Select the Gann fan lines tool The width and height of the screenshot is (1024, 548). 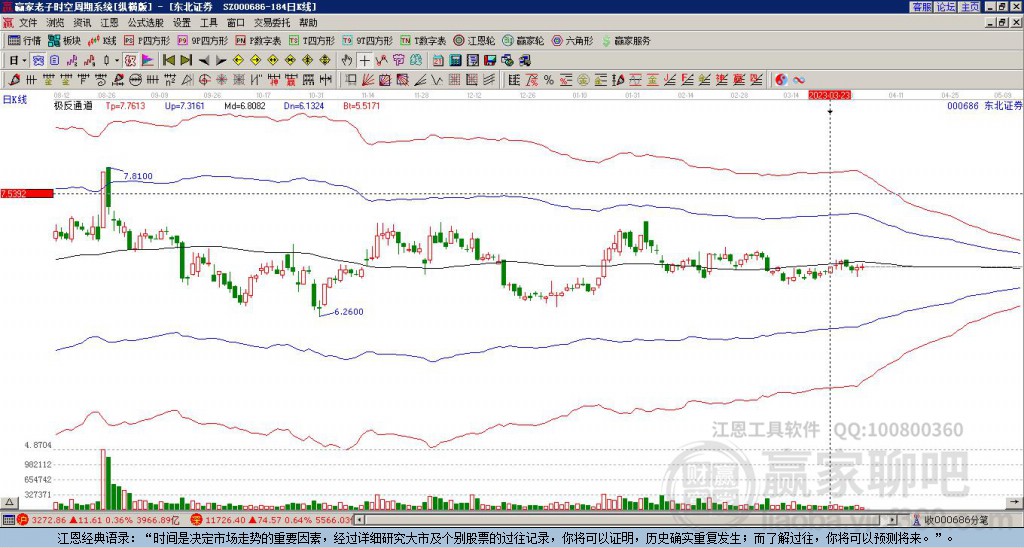(367, 80)
